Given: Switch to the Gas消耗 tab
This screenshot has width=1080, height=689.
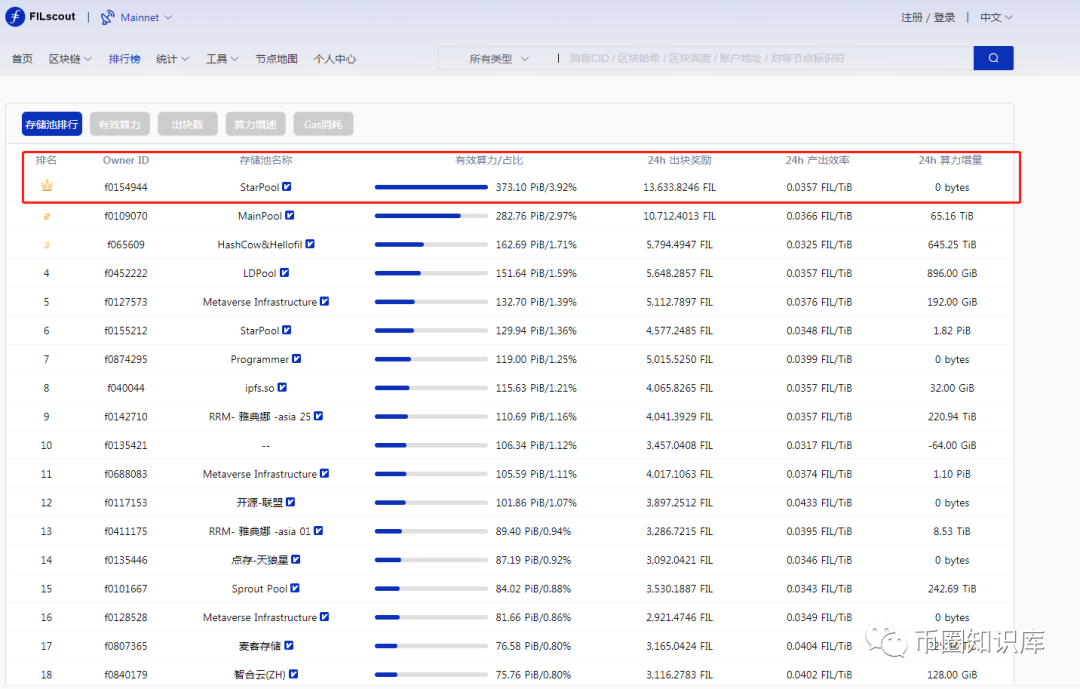Looking at the screenshot, I should 323,125.
